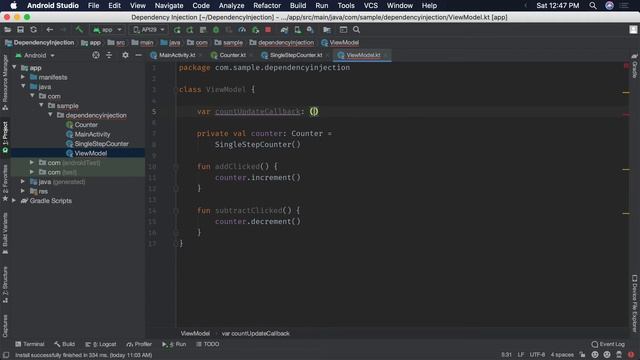This screenshot has height=360, width=640.
Task: Click the Sync/Reload from disk icon
Action: tap(33, 30)
